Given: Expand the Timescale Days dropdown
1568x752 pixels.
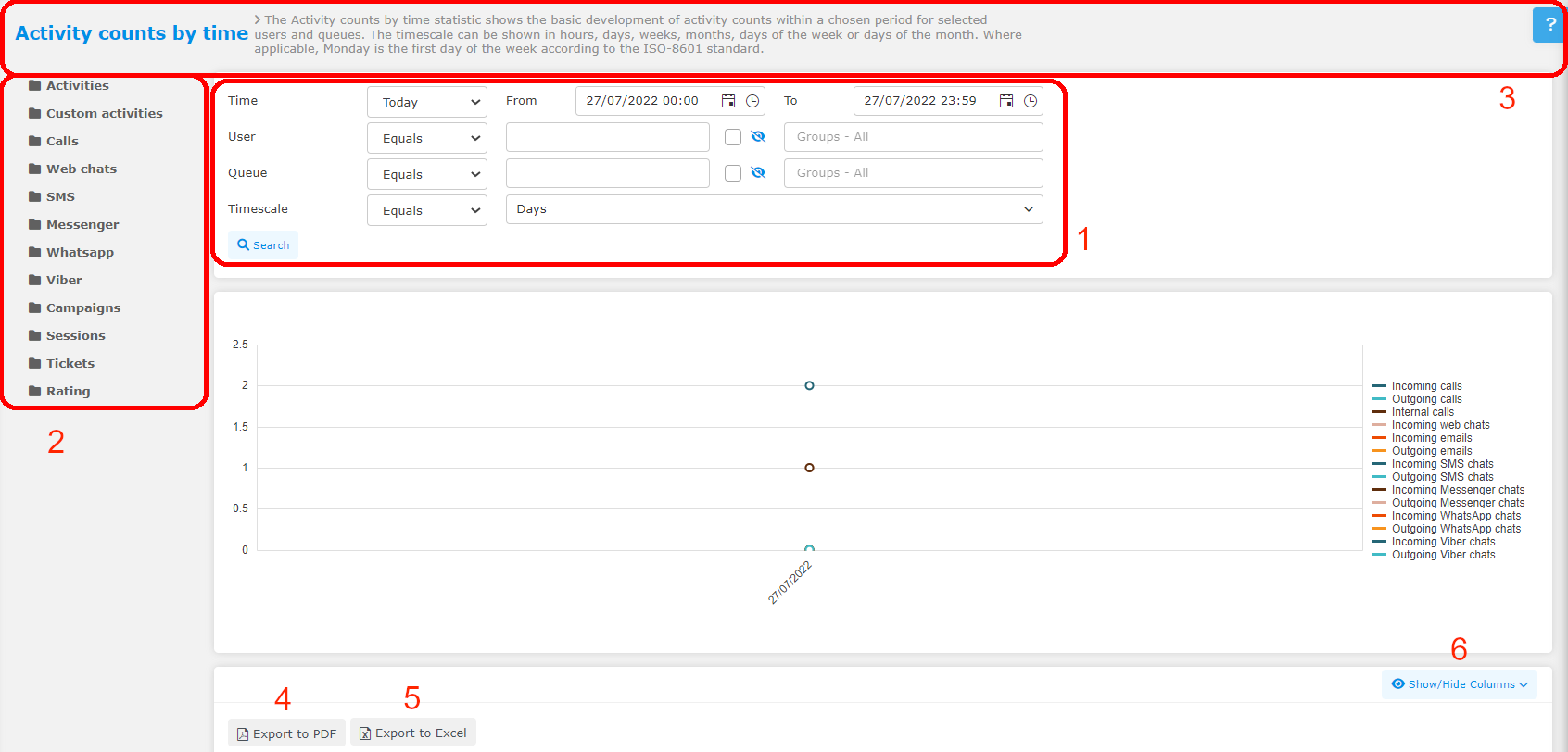Looking at the screenshot, I should pyautogui.click(x=774, y=209).
